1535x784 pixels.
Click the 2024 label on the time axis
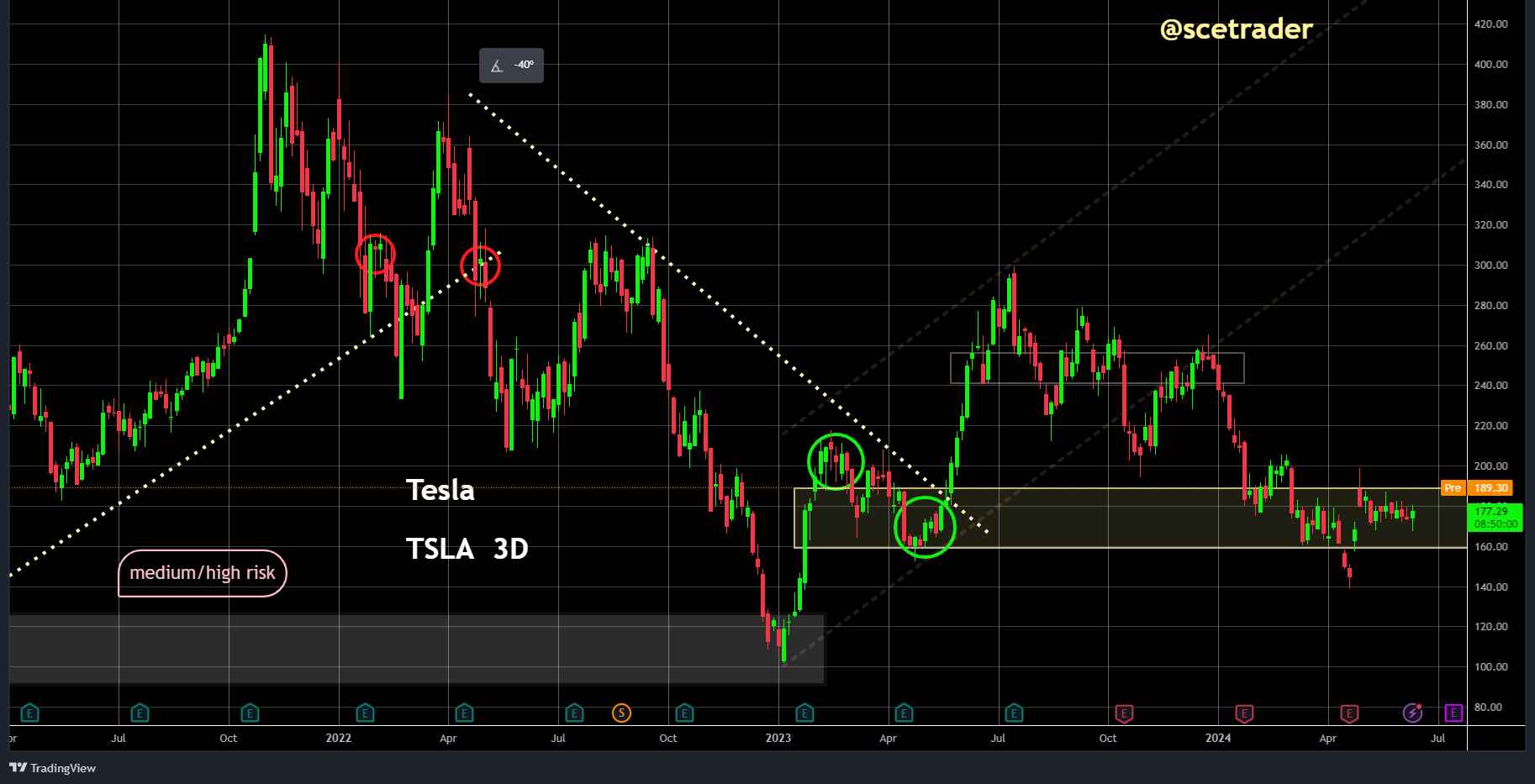(1218, 739)
